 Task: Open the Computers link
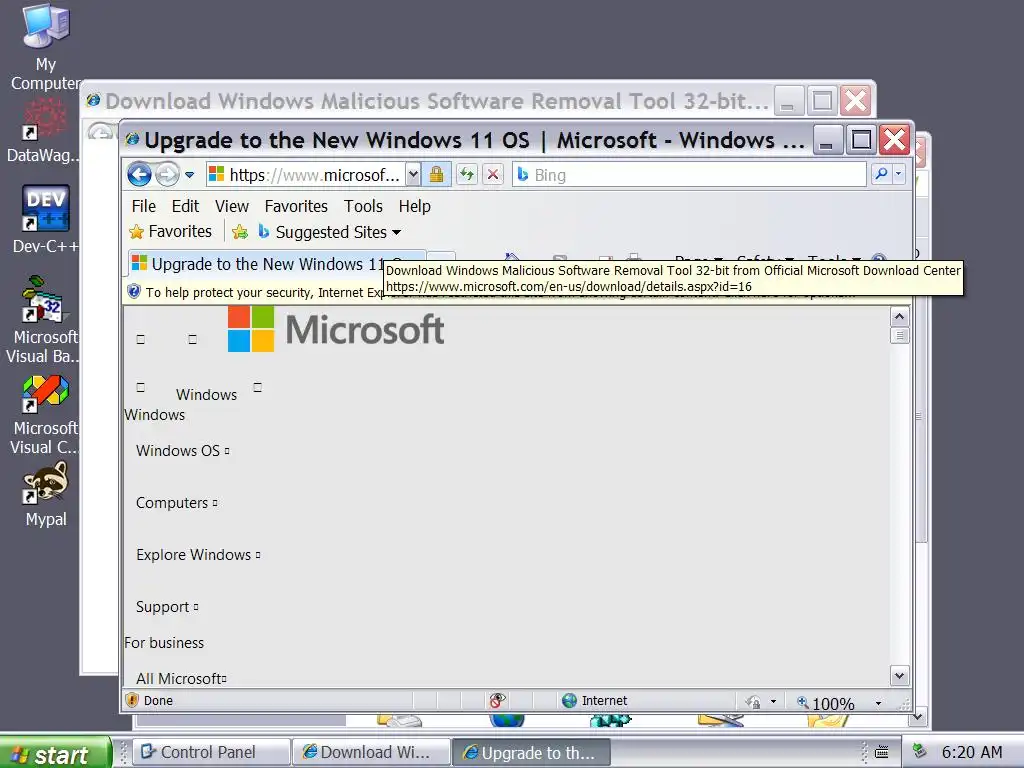tap(176, 503)
